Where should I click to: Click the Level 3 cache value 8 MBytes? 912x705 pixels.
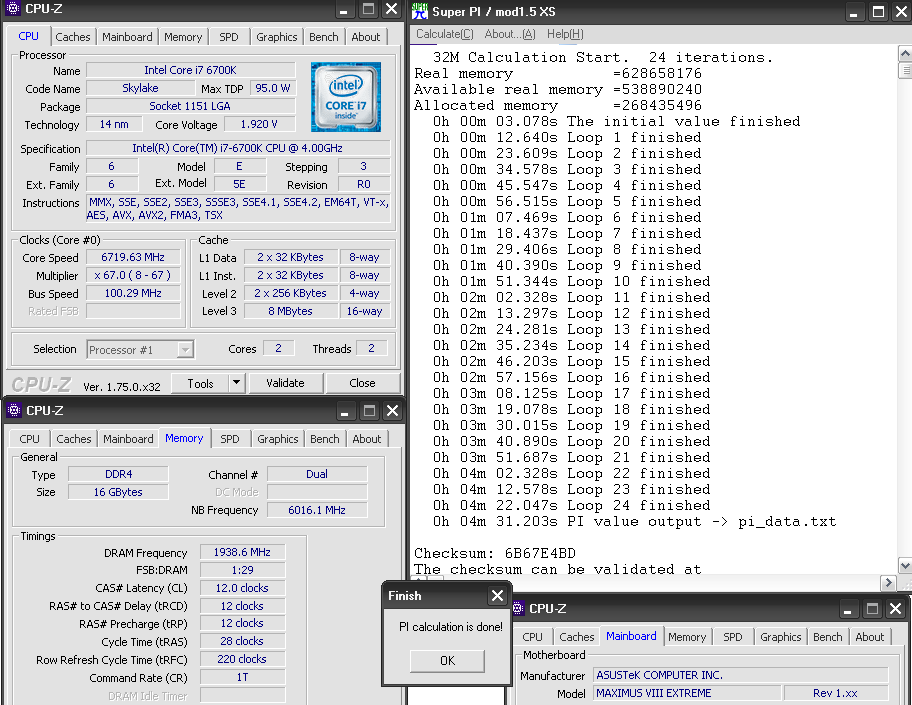pos(291,311)
